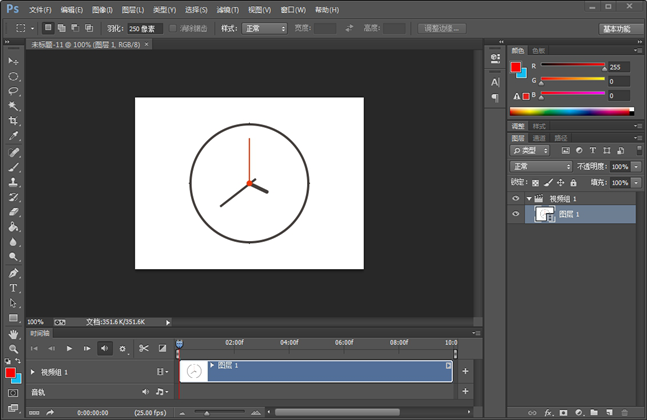The height and width of the screenshot is (420, 647).
Task: Expand 视频组 1 track in the timeline
Action: coord(33,372)
